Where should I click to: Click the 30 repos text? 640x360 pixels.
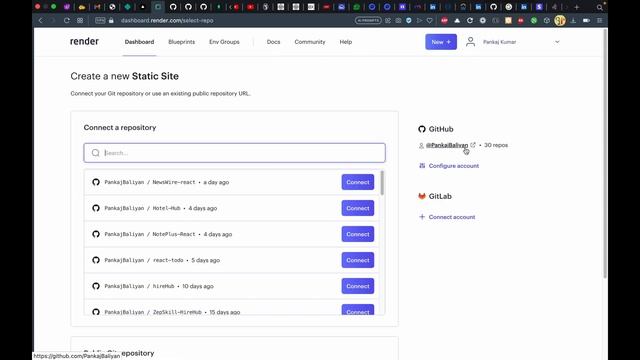pyautogui.click(x=496, y=145)
